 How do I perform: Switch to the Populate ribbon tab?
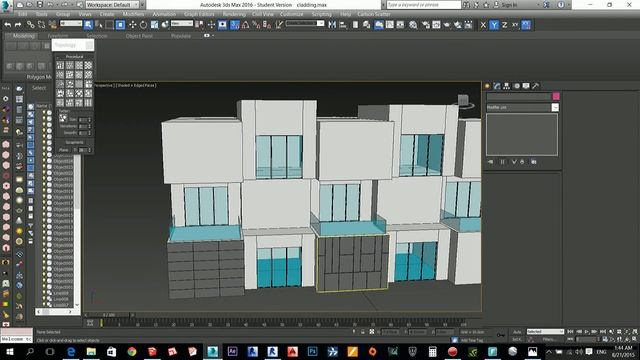pyautogui.click(x=181, y=36)
